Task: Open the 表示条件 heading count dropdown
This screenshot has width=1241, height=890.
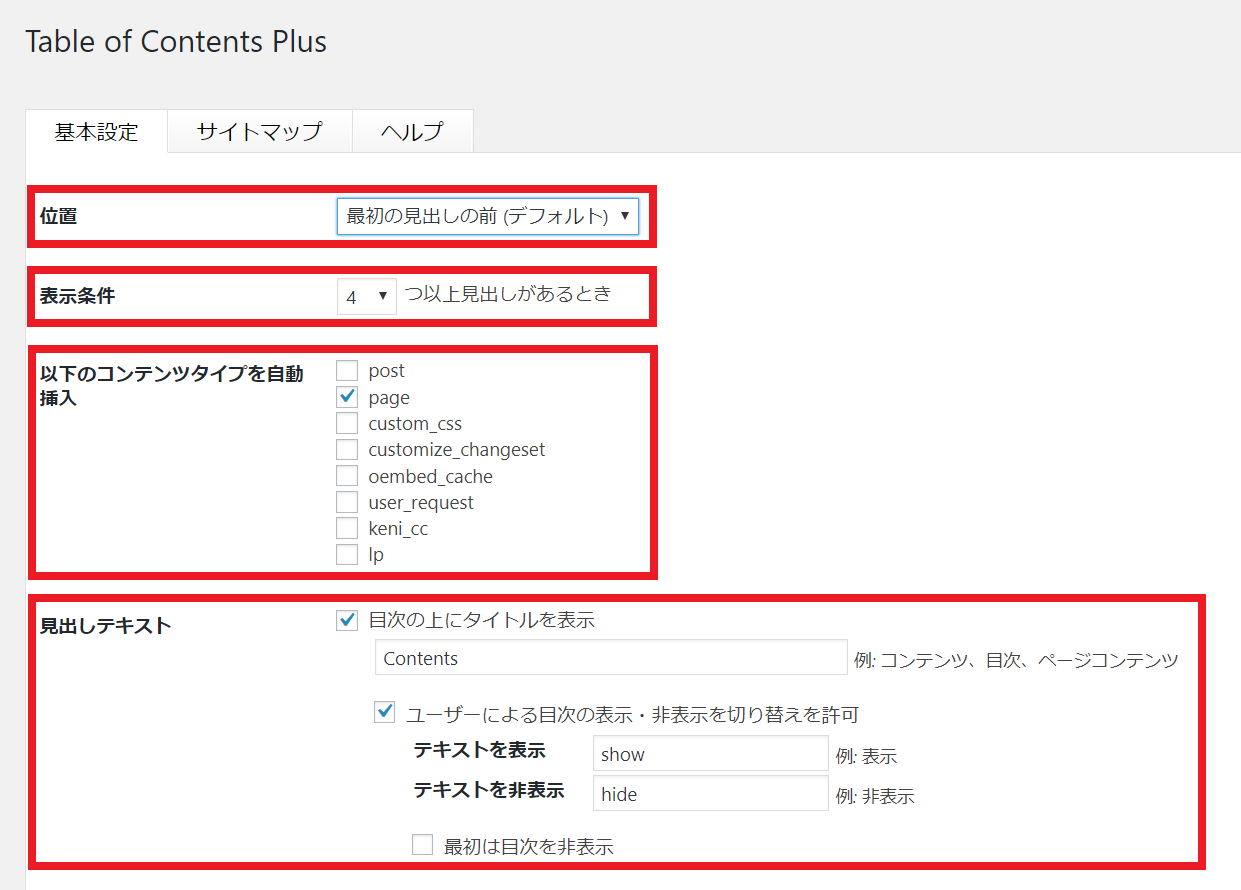Action: (x=366, y=296)
